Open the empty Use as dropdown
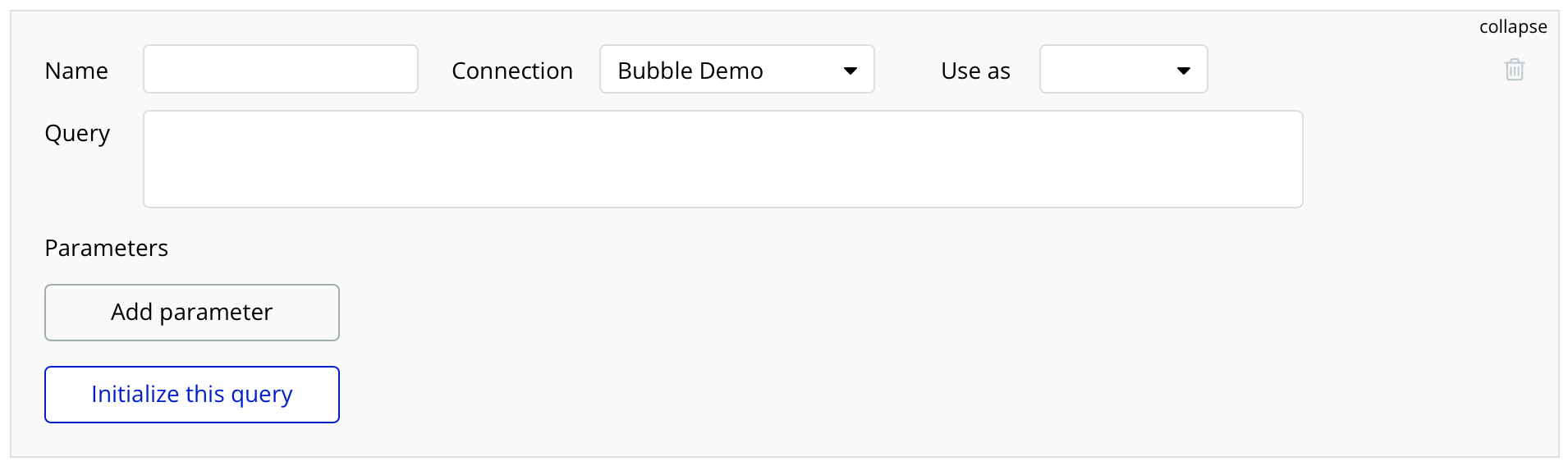 click(1123, 70)
